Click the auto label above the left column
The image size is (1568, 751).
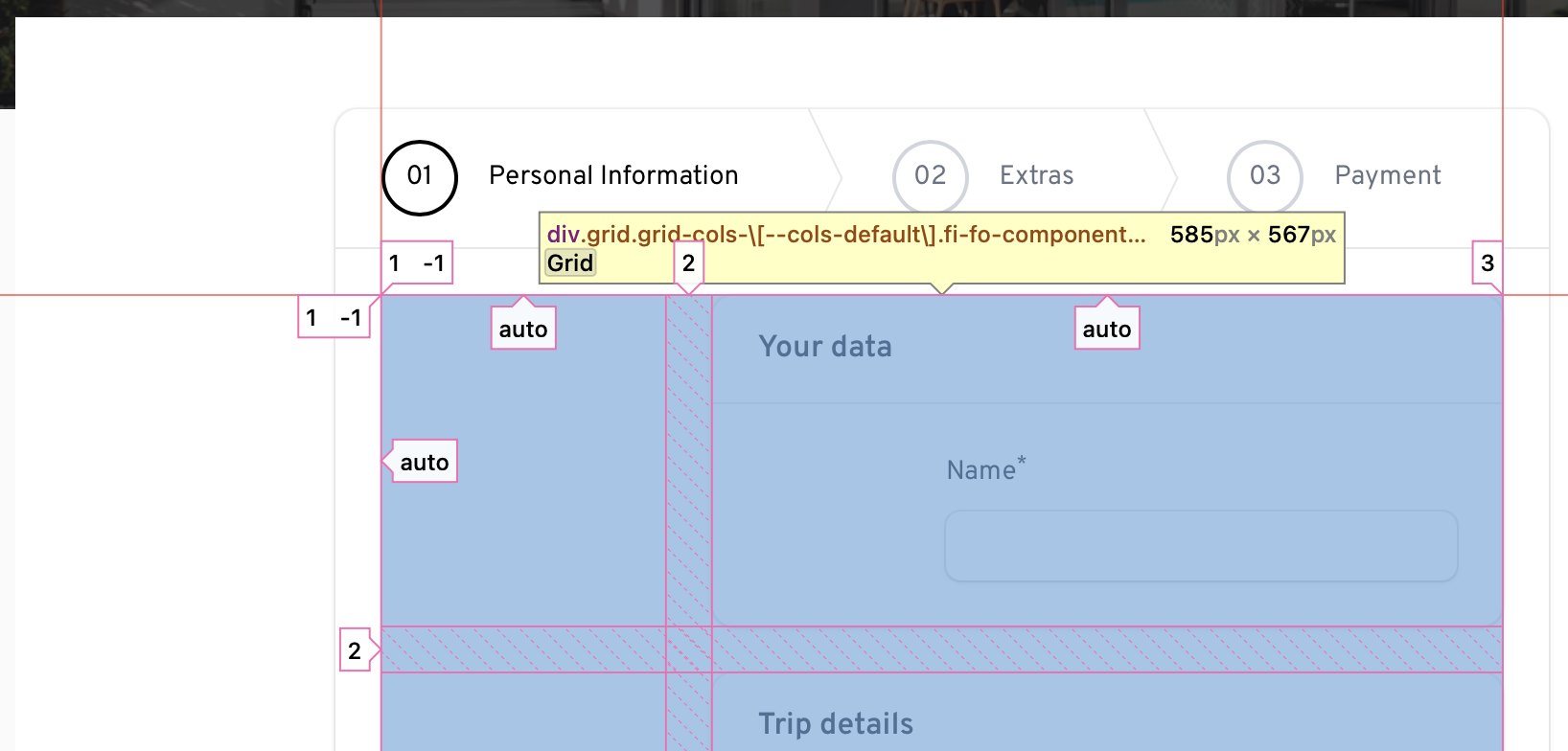(523, 329)
